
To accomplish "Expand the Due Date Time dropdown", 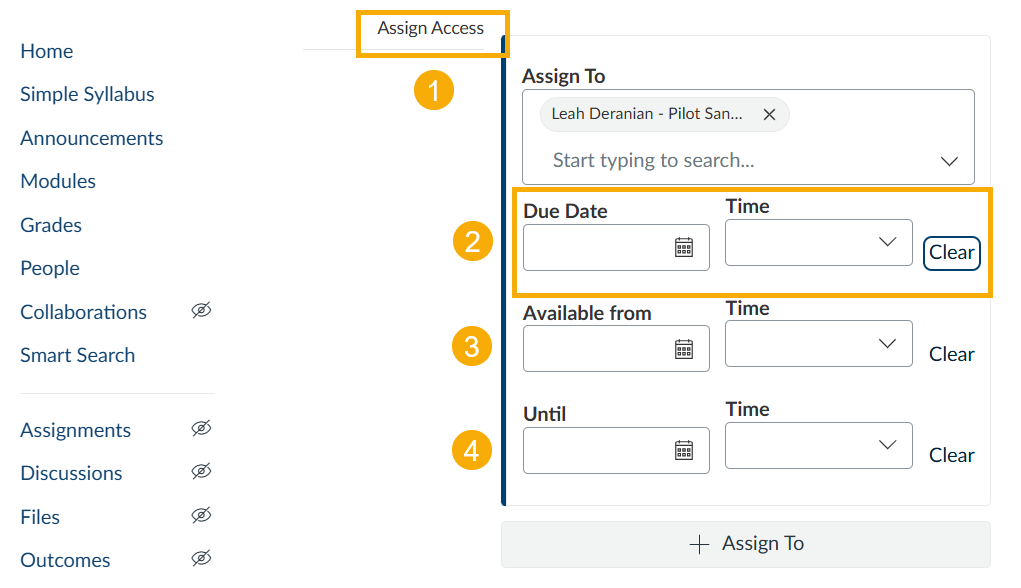I will point(818,242).
